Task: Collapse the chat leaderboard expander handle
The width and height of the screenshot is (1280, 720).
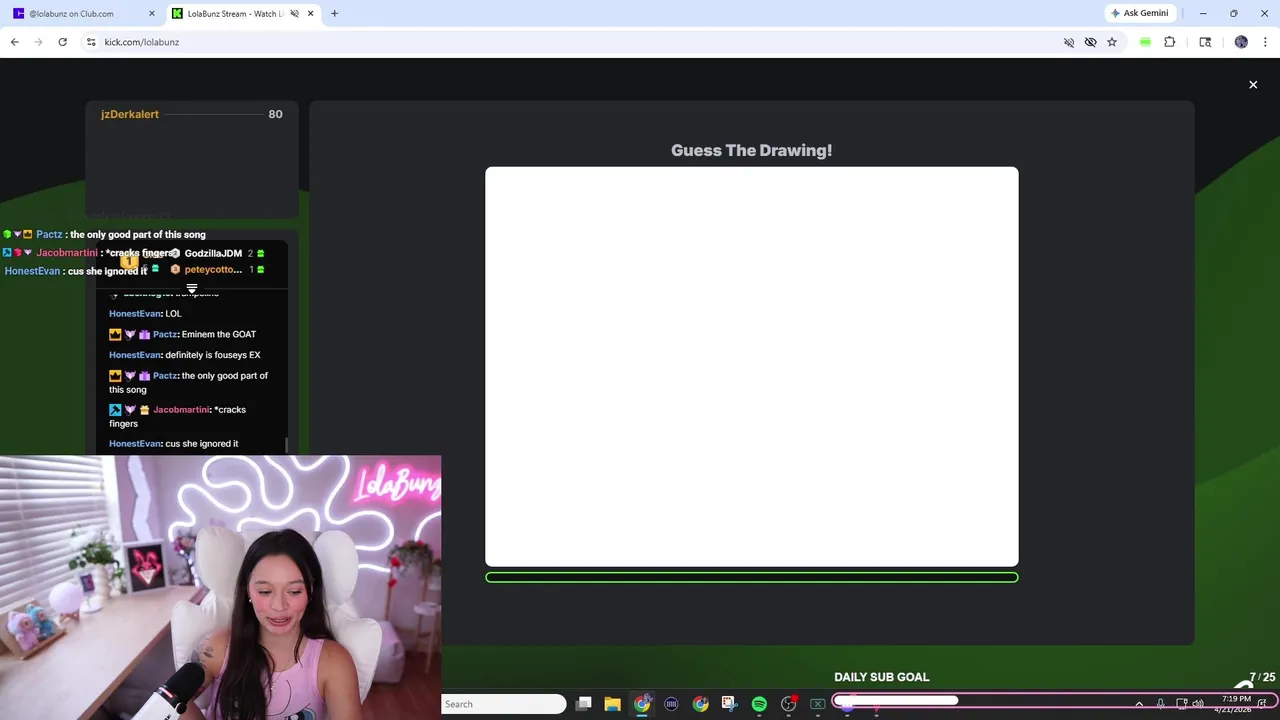Action: click(192, 288)
